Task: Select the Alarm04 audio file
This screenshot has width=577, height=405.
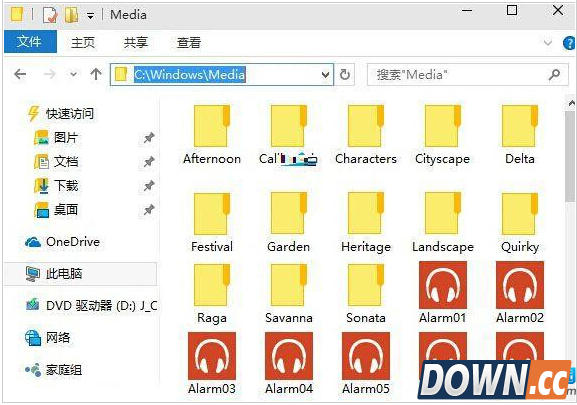Action: click(x=288, y=363)
